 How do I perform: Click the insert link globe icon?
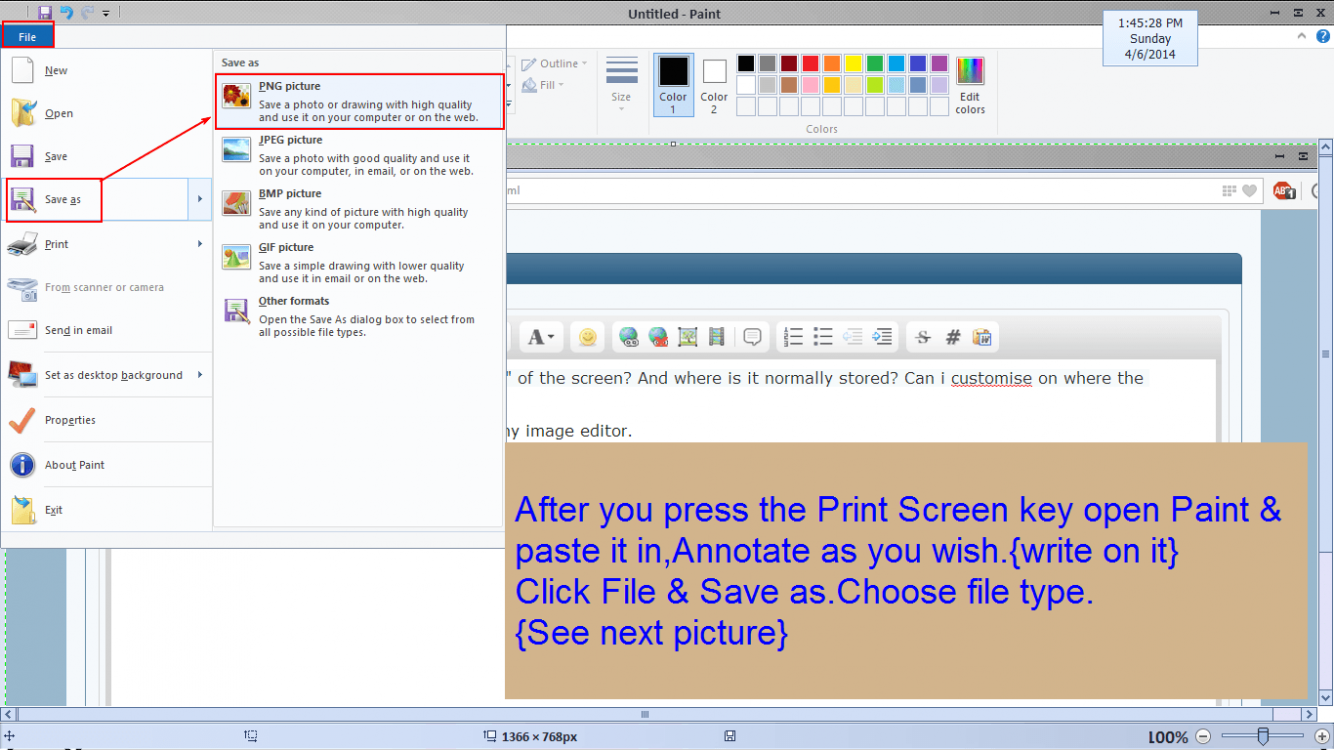click(629, 337)
